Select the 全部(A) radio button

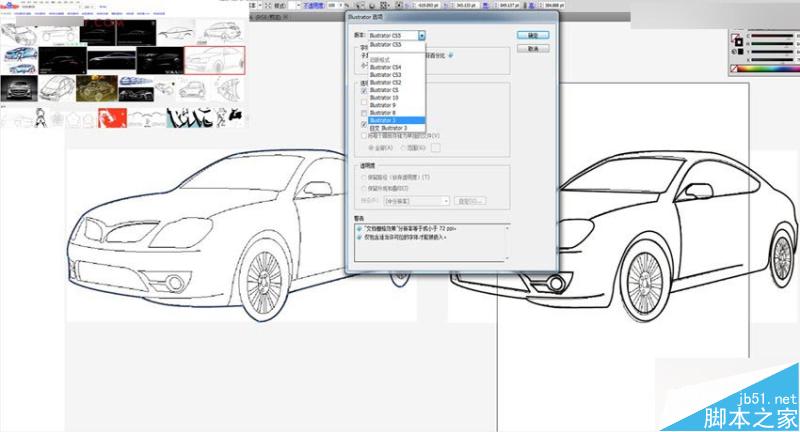pos(371,148)
